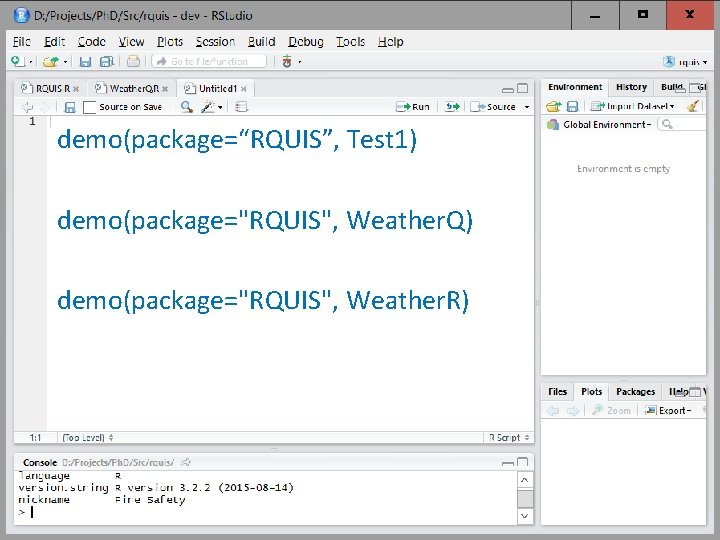Click the Print icon in main toolbar
This screenshot has width=720, height=540.
(x=133, y=61)
